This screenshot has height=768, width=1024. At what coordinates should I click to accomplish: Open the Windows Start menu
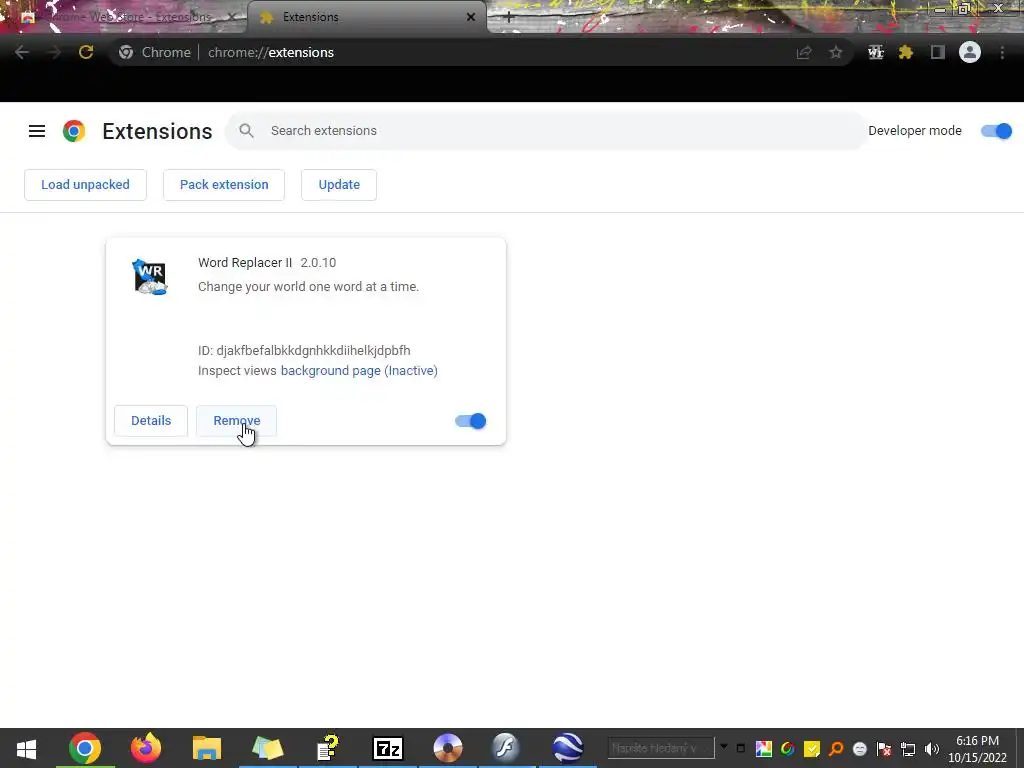coord(26,748)
